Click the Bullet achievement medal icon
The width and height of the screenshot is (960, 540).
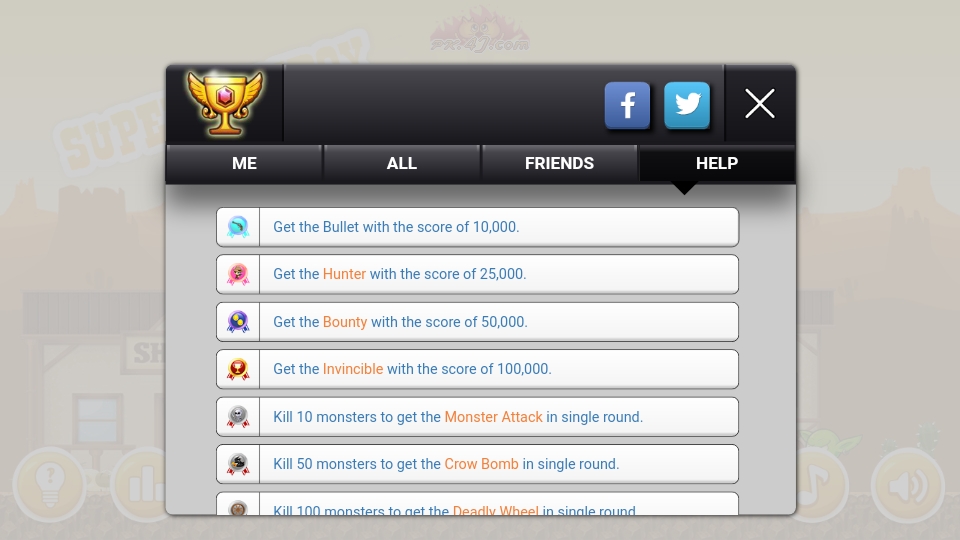click(238, 227)
